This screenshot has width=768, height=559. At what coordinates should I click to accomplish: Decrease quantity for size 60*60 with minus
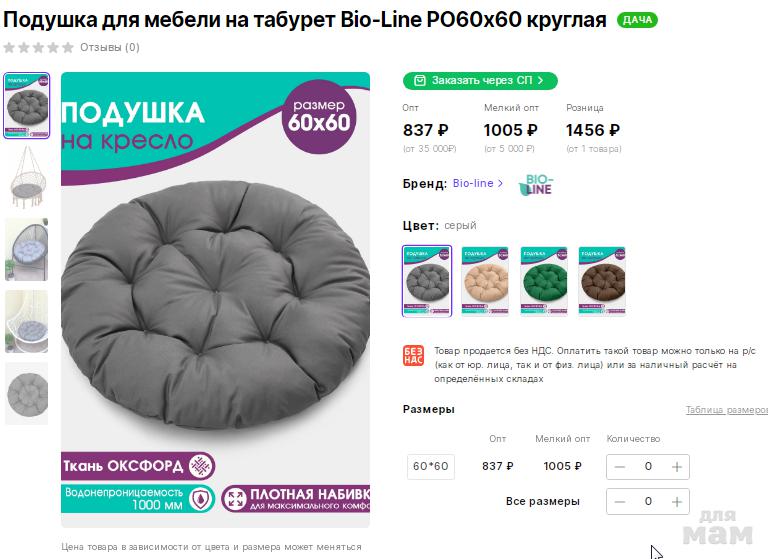point(620,467)
